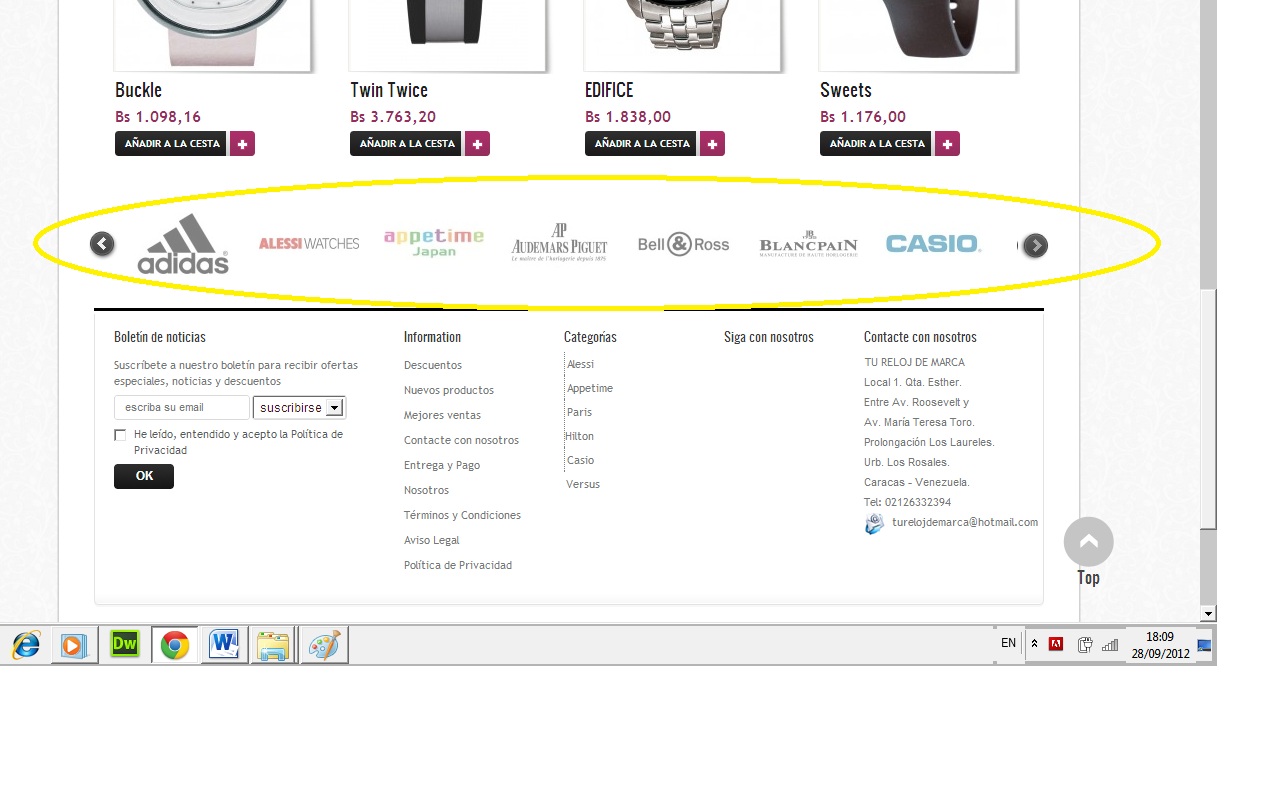This screenshot has height=800, width=1280.
Task: Click the previous arrow in the brand carousel
Action: coord(102,243)
